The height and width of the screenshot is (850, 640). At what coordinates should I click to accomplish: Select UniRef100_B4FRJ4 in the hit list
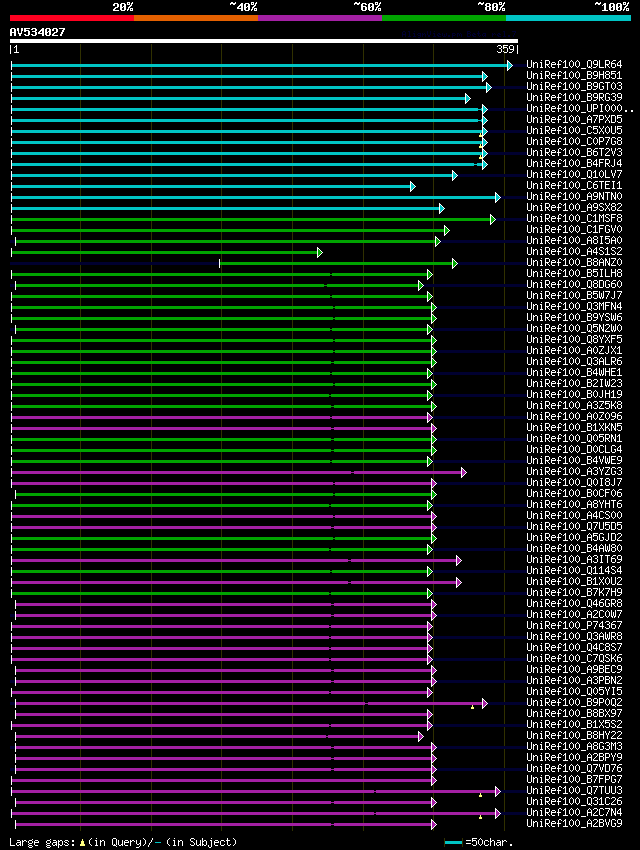click(574, 164)
